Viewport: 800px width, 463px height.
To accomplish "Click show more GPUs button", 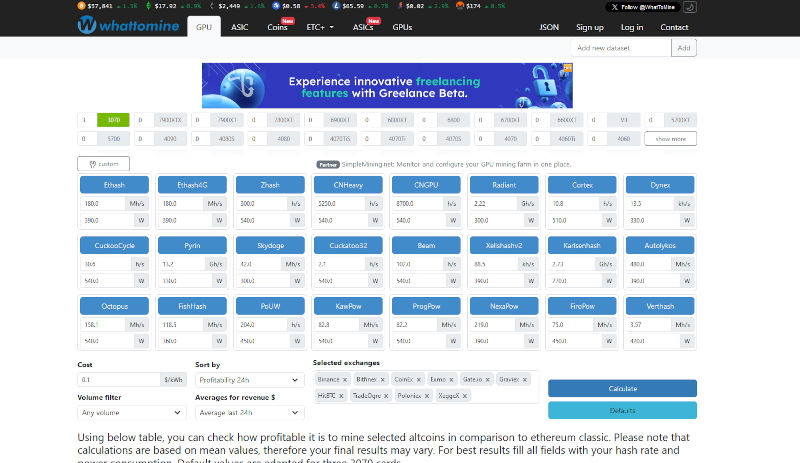I will (670, 139).
